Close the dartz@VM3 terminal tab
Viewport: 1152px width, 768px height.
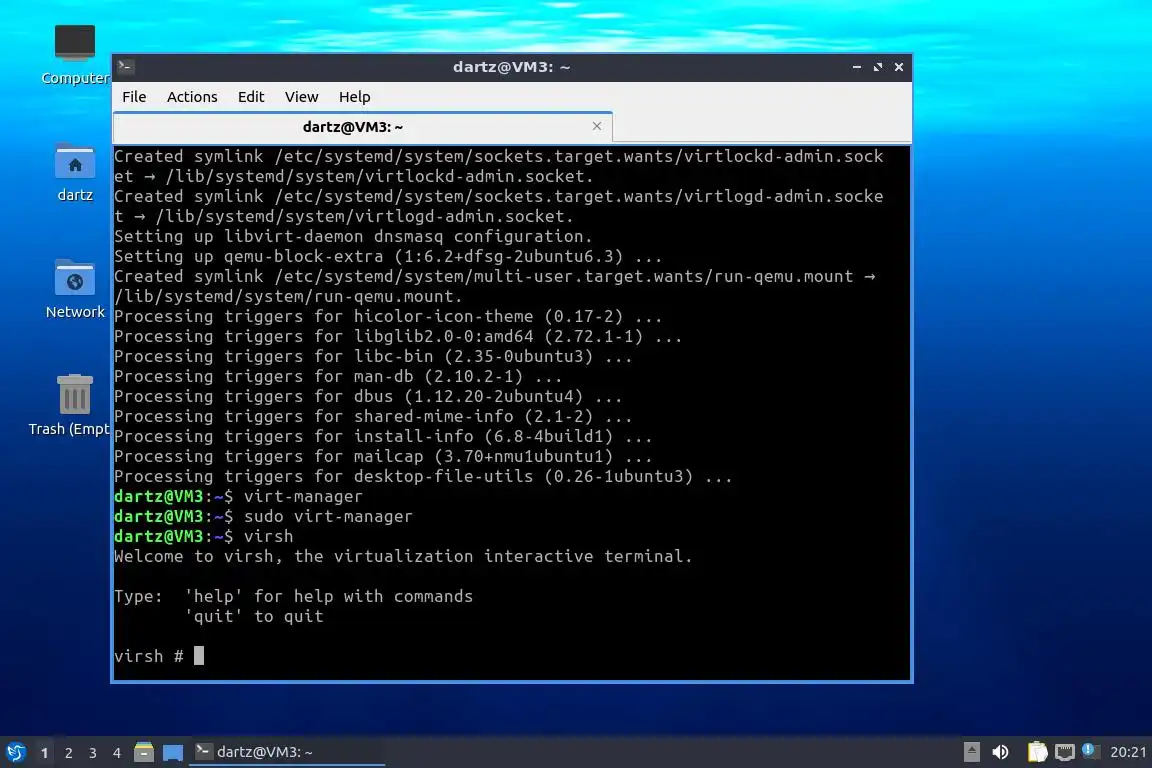[597, 126]
